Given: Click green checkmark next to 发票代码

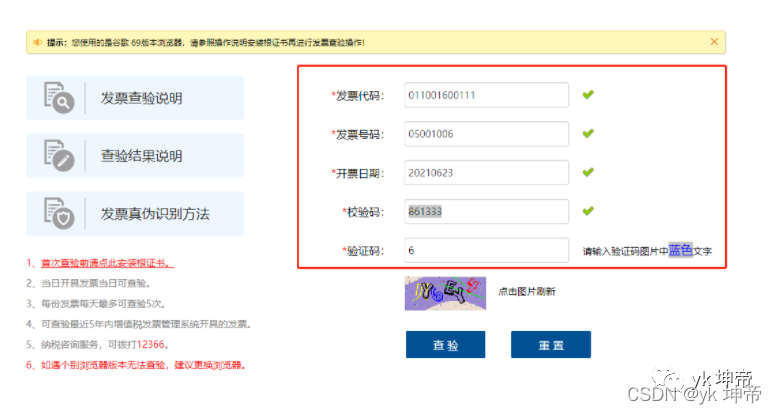Looking at the screenshot, I should pos(588,94).
